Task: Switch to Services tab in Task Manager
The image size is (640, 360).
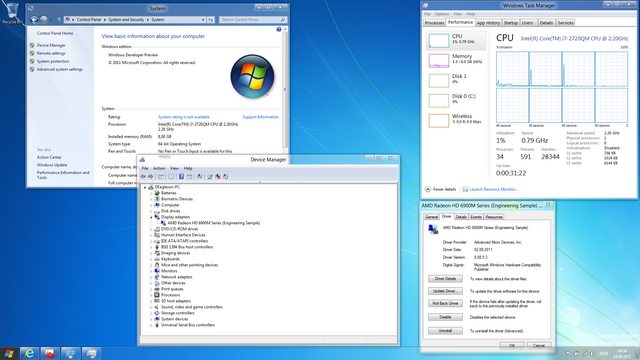Action: [x=565, y=23]
